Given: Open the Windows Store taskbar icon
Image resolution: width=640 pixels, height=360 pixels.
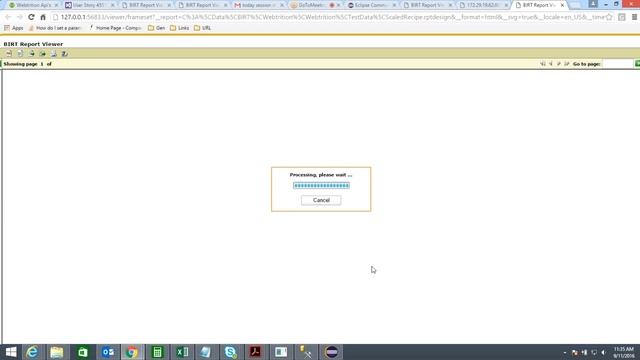Looking at the screenshot, I should coord(82,352).
